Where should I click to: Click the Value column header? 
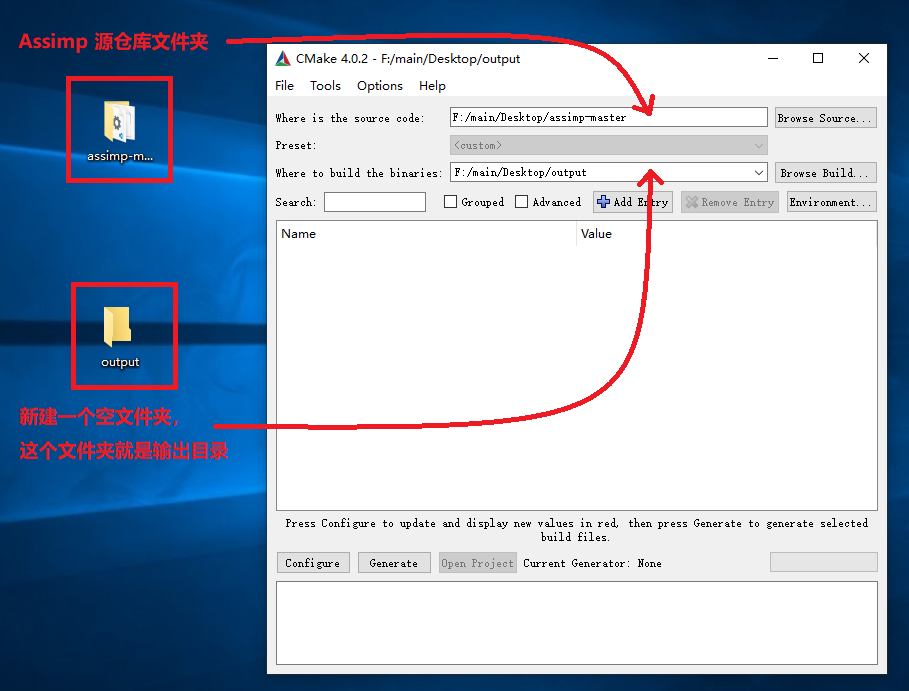pyautogui.click(x=726, y=234)
